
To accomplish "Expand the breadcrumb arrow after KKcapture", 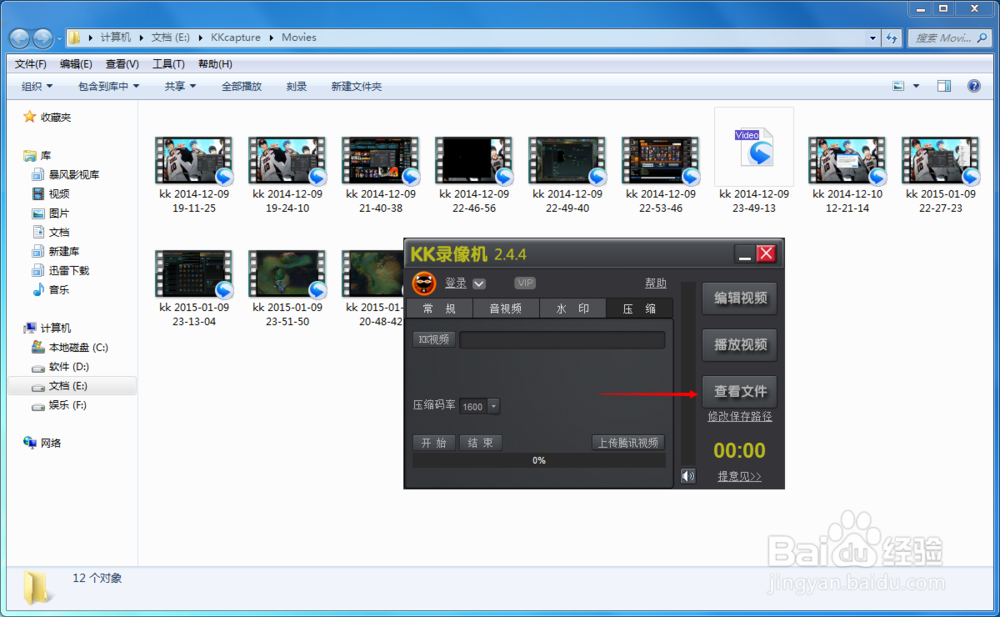I will pos(271,38).
